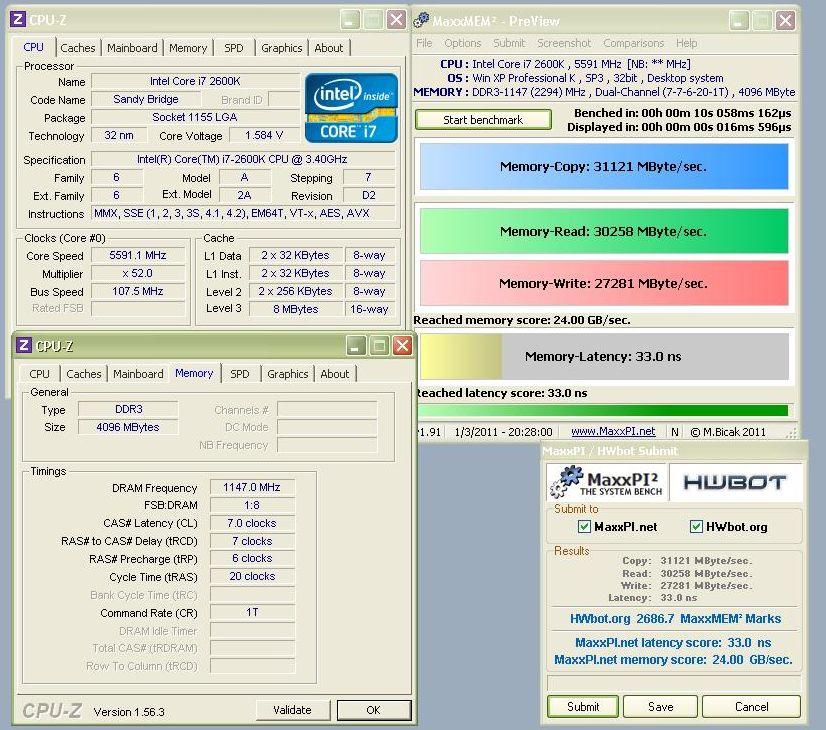The width and height of the screenshot is (826, 730).
Task: Click the Command Rate value 1T
Action: (x=252, y=612)
